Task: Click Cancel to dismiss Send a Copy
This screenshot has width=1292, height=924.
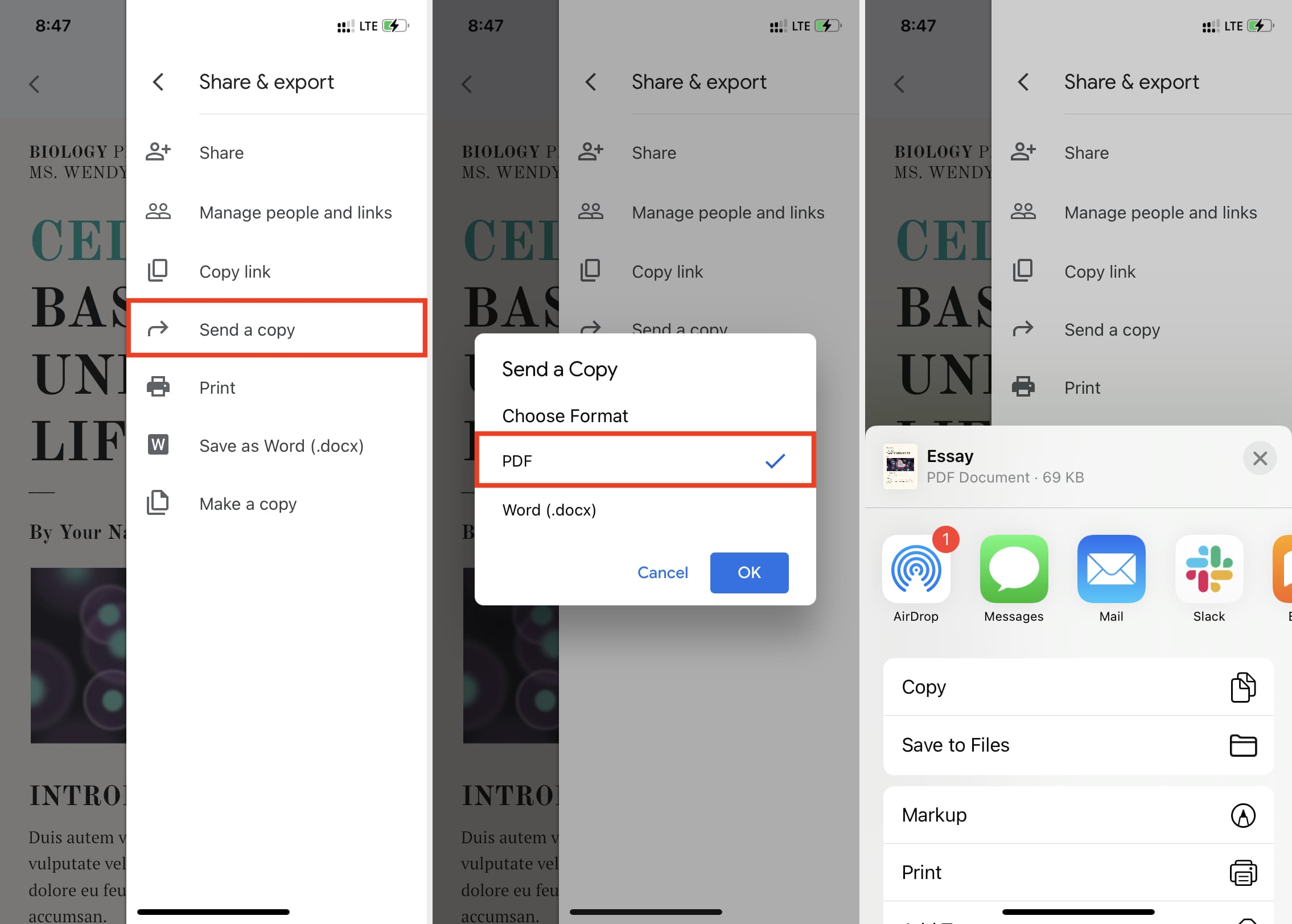Action: [663, 571]
